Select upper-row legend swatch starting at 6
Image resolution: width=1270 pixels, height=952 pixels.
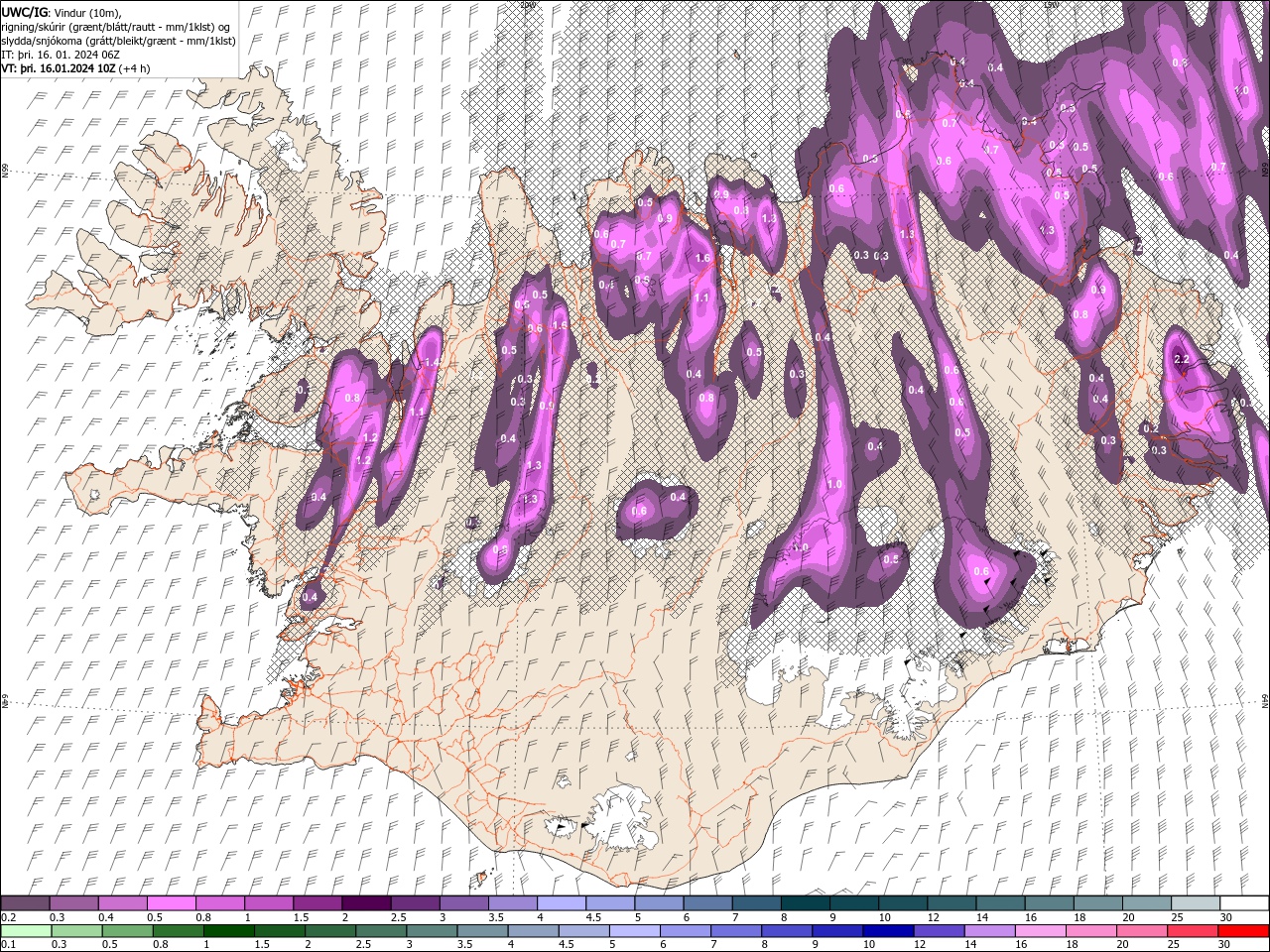click(x=707, y=903)
